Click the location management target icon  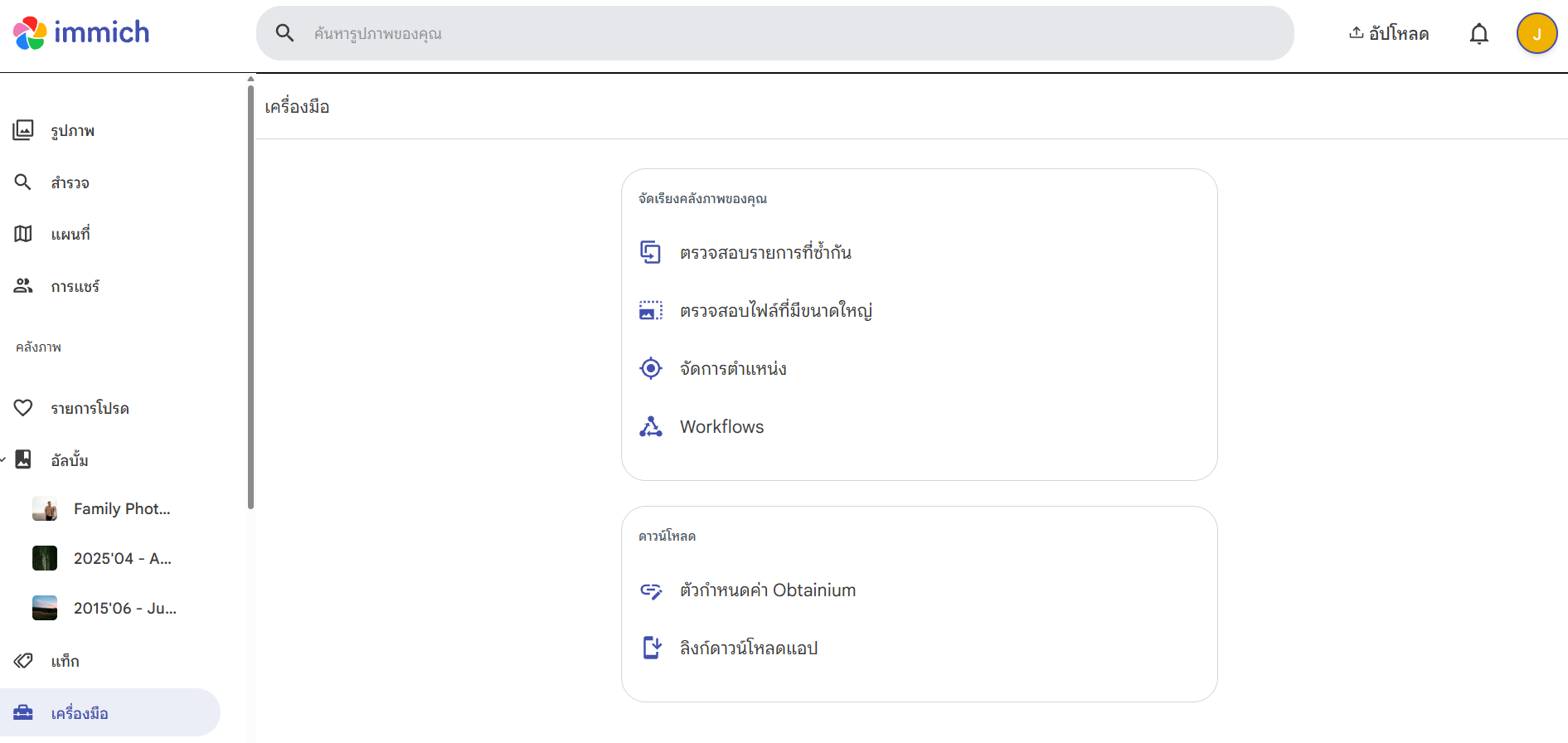pos(651,368)
